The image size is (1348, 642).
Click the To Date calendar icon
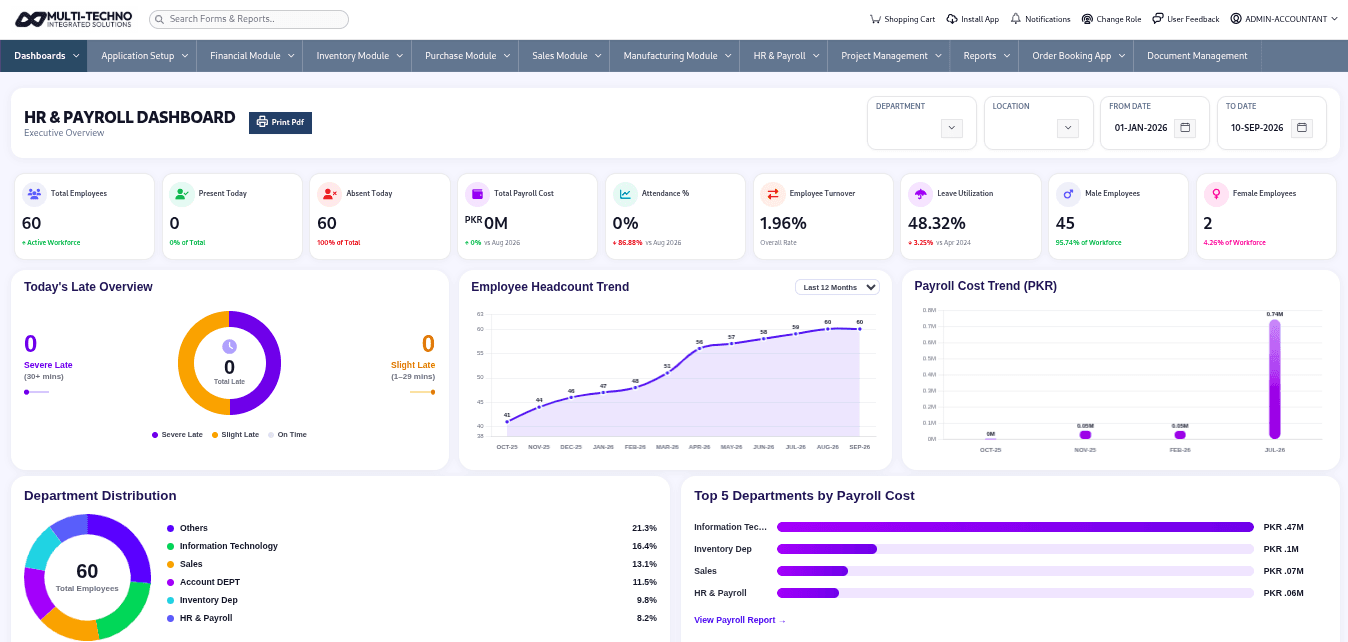point(1301,128)
